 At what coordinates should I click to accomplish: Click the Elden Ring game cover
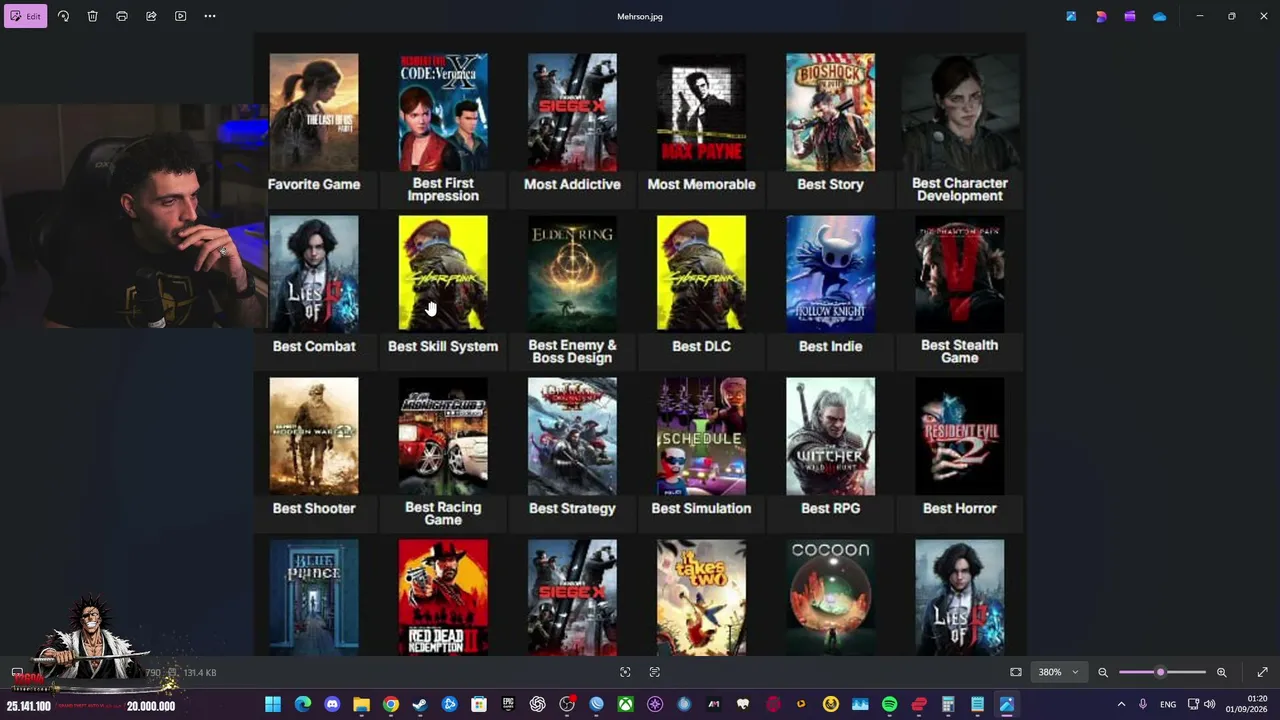[x=572, y=273]
